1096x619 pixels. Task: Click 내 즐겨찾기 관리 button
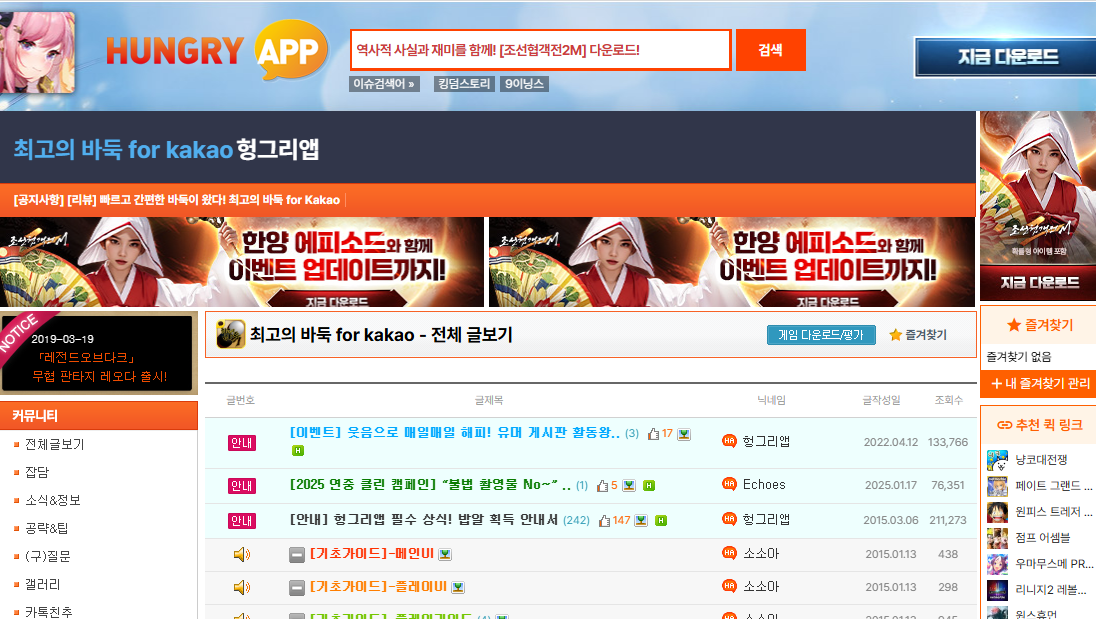coord(1040,383)
